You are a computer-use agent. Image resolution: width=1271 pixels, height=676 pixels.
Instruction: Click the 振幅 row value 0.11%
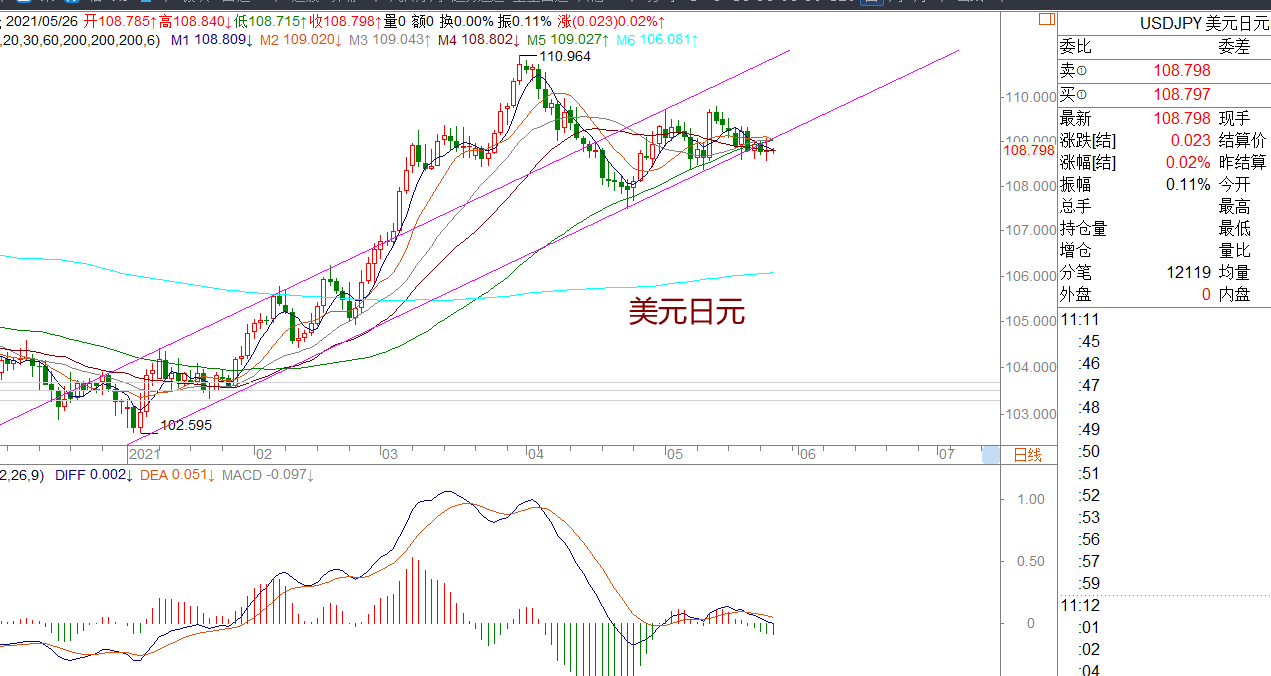click(x=1189, y=184)
